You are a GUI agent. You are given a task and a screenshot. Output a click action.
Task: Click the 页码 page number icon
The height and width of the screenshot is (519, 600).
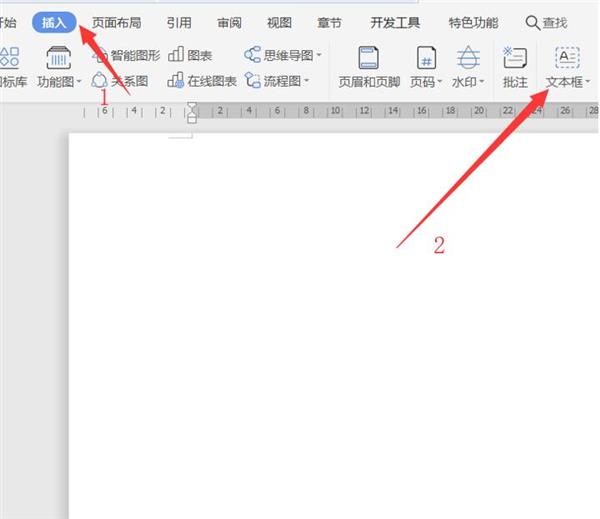pos(426,57)
